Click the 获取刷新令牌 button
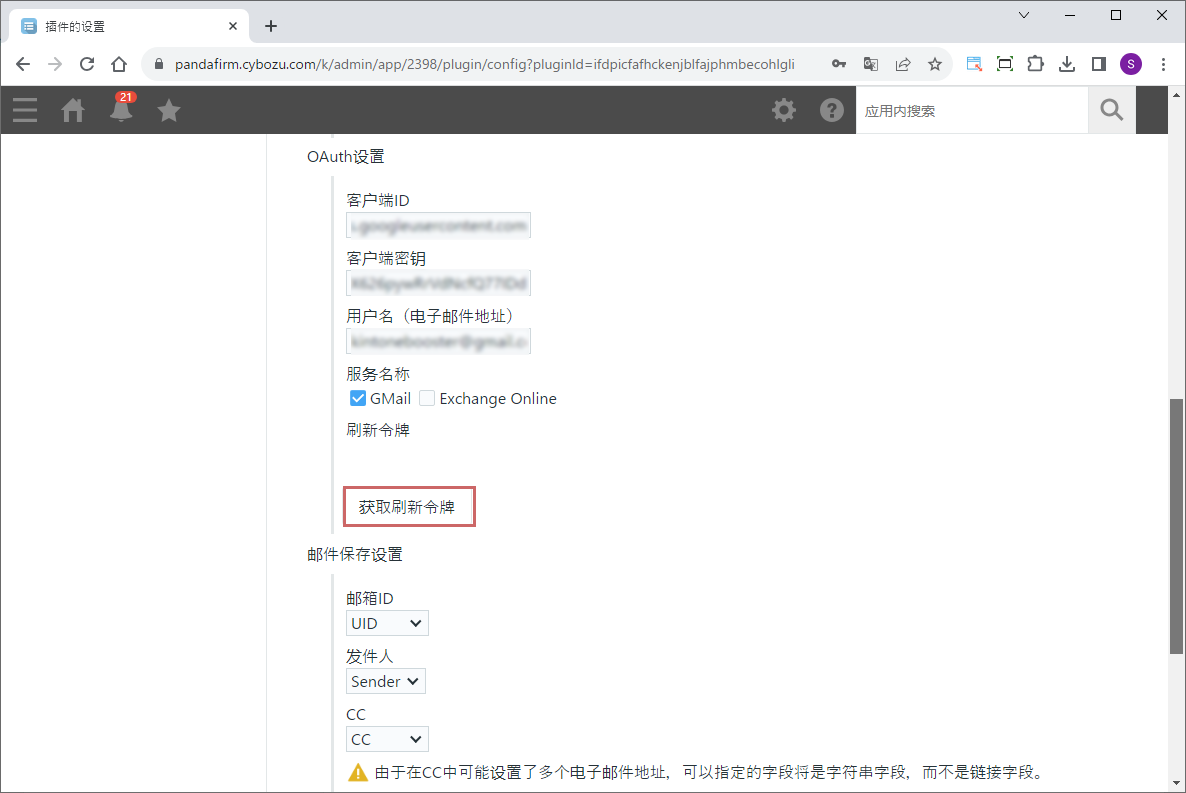This screenshot has height=793, width=1186. click(408, 507)
